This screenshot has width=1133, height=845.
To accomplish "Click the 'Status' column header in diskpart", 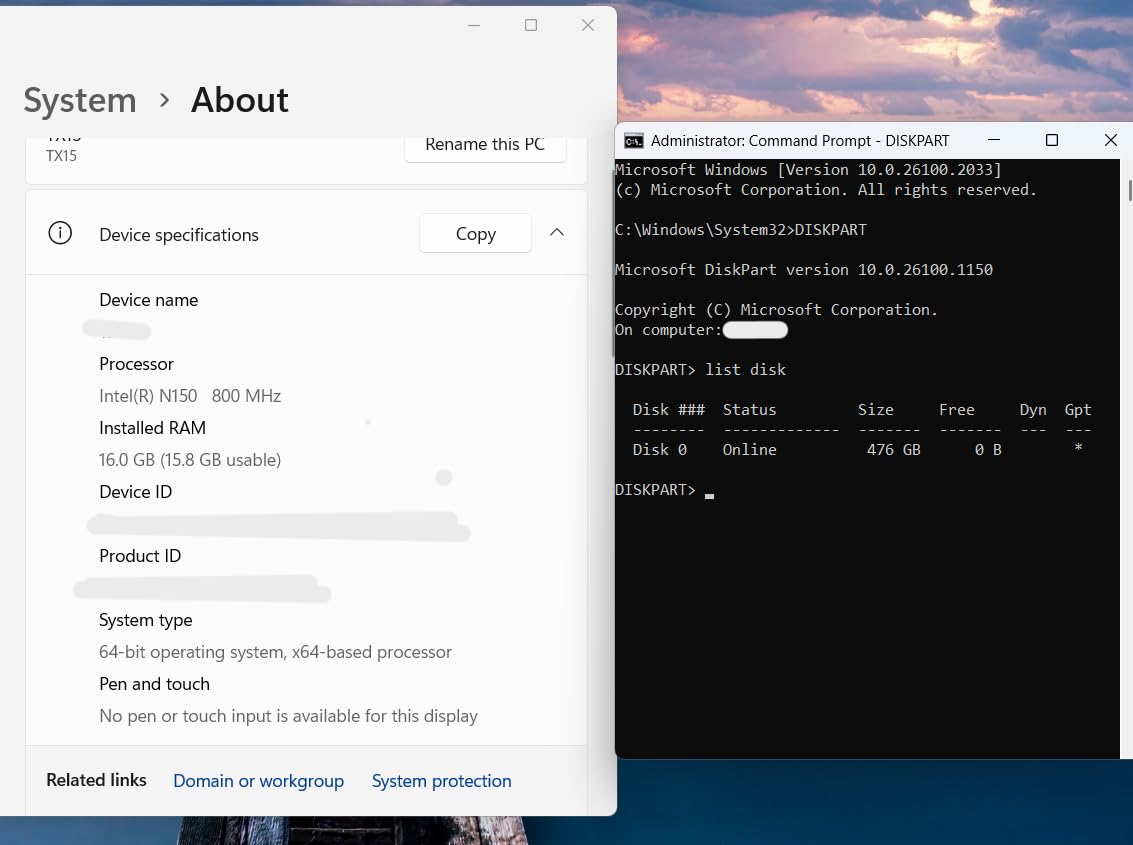I will click(x=749, y=410).
